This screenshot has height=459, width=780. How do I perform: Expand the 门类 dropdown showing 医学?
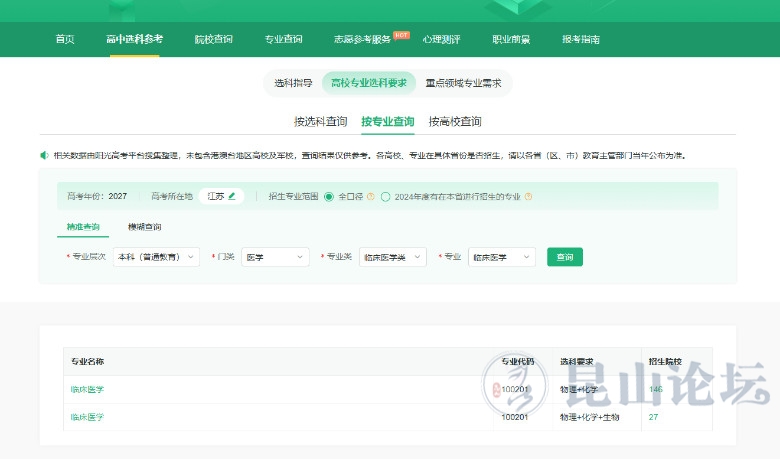275,257
